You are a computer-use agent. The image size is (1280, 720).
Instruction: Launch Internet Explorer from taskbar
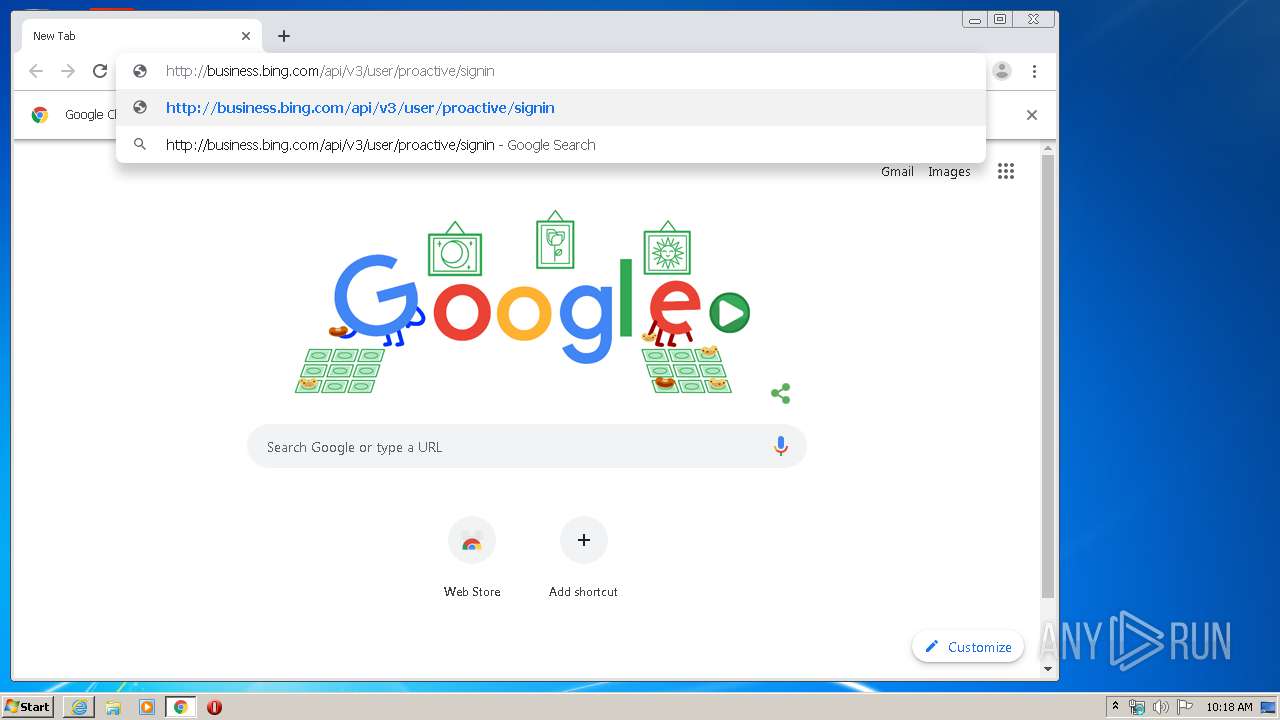(x=79, y=707)
